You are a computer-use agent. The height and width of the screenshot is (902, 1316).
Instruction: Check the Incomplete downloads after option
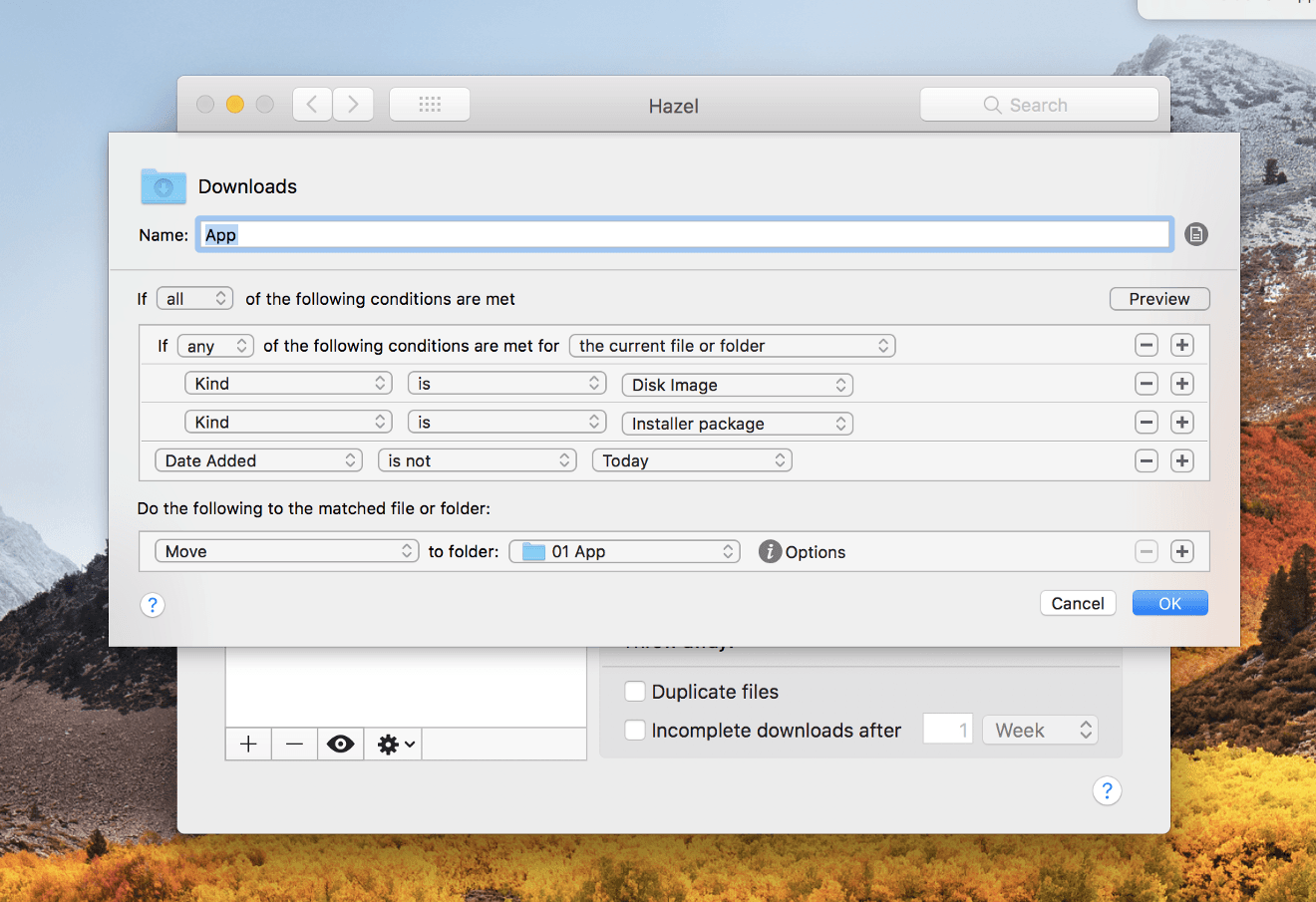(635, 730)
